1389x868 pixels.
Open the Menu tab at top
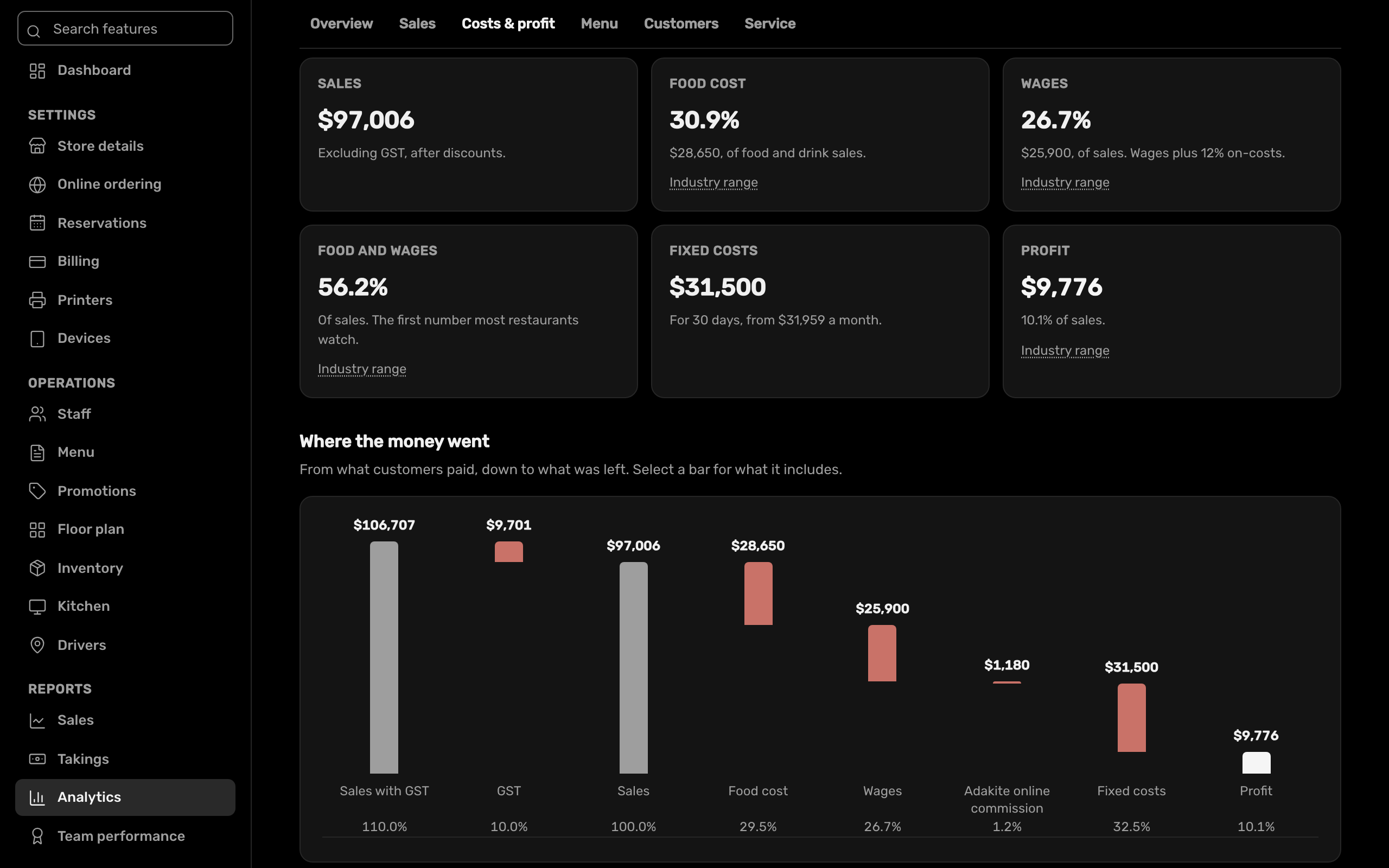point(599,23)
